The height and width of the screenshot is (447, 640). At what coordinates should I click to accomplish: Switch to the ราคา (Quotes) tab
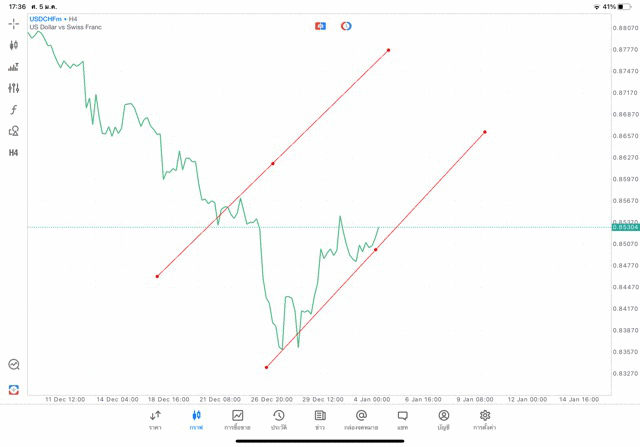(x=155, y=420)
